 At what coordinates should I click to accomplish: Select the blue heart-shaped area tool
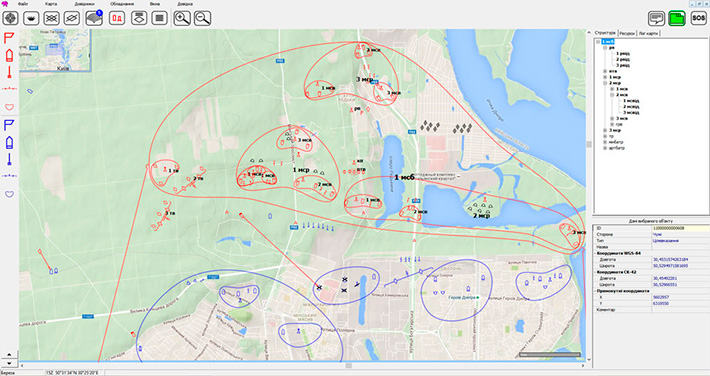[9, 194]
